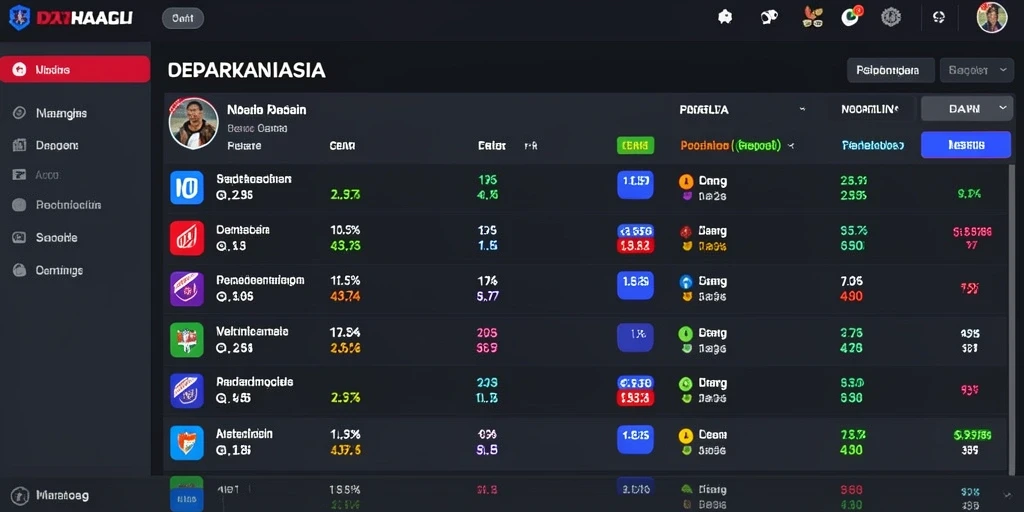The height and width of the screenshot is (512, 1024).
Task: Open the purple team badge icon
Action: click(187, 289)
